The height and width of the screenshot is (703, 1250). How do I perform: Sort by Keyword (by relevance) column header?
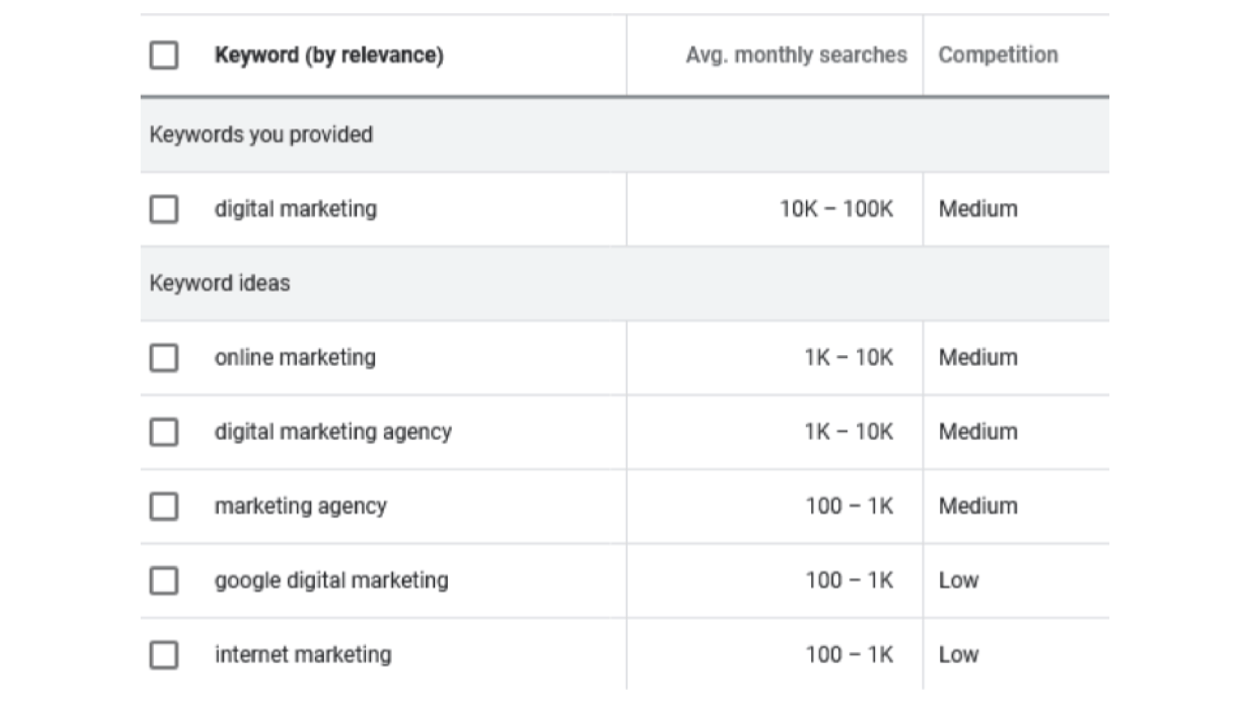(328, 55)
